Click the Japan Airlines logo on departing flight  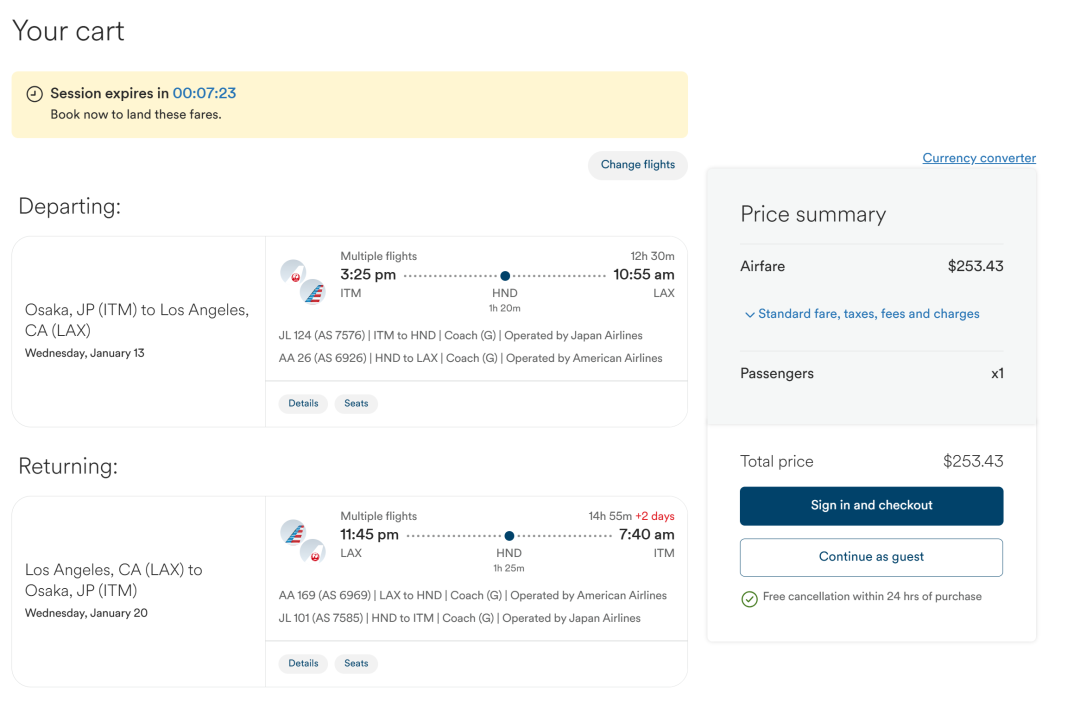point(293,272)
